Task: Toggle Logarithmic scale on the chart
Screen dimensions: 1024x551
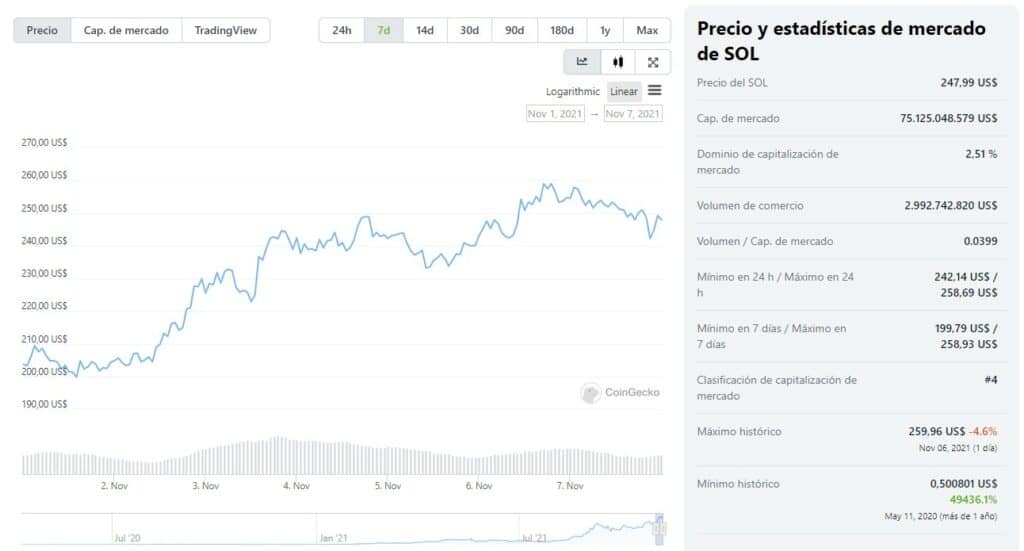Action: pos(573,91)
